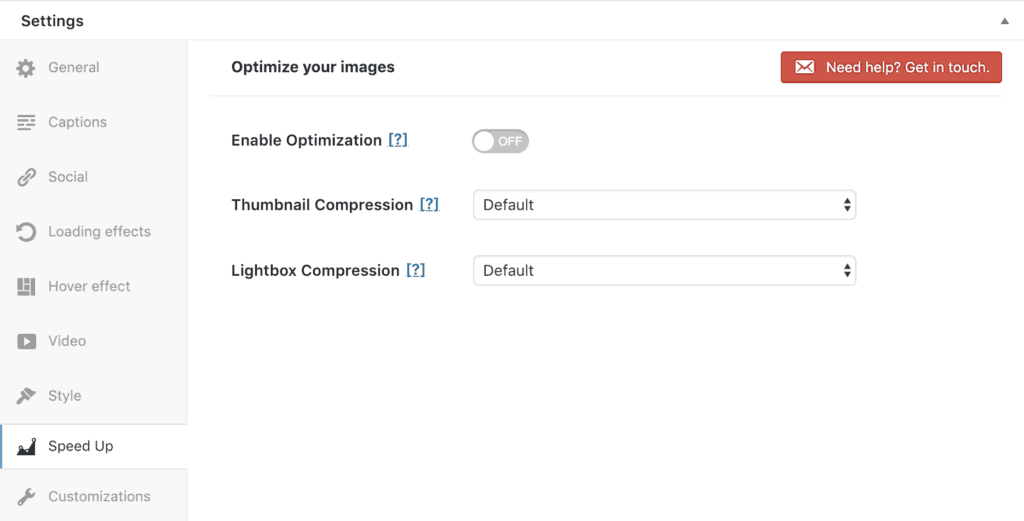The height and width of the screenshot is (521, 1024).
Task: Click the Captions text-lines icon
Action: [x=26, y=122]
